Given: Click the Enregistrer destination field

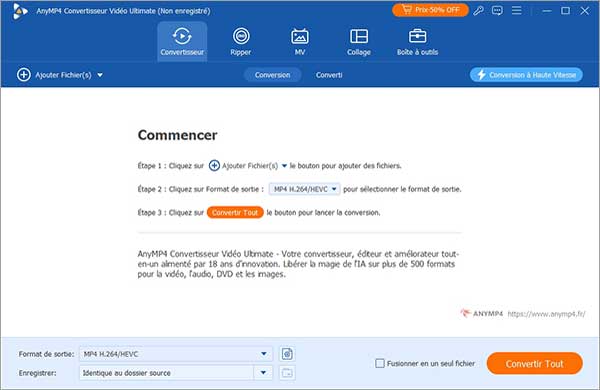Looking at the screenshot, I should (x=166, y=373).
